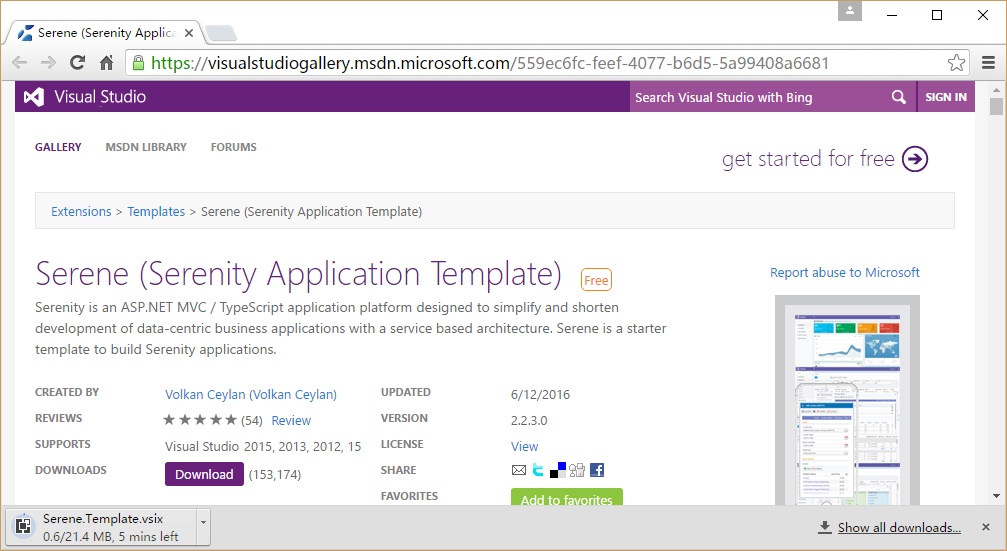The image size is (1007, 551).
Task: Open the Extensions breadcrumb link
Action: [x=81, y=211]
